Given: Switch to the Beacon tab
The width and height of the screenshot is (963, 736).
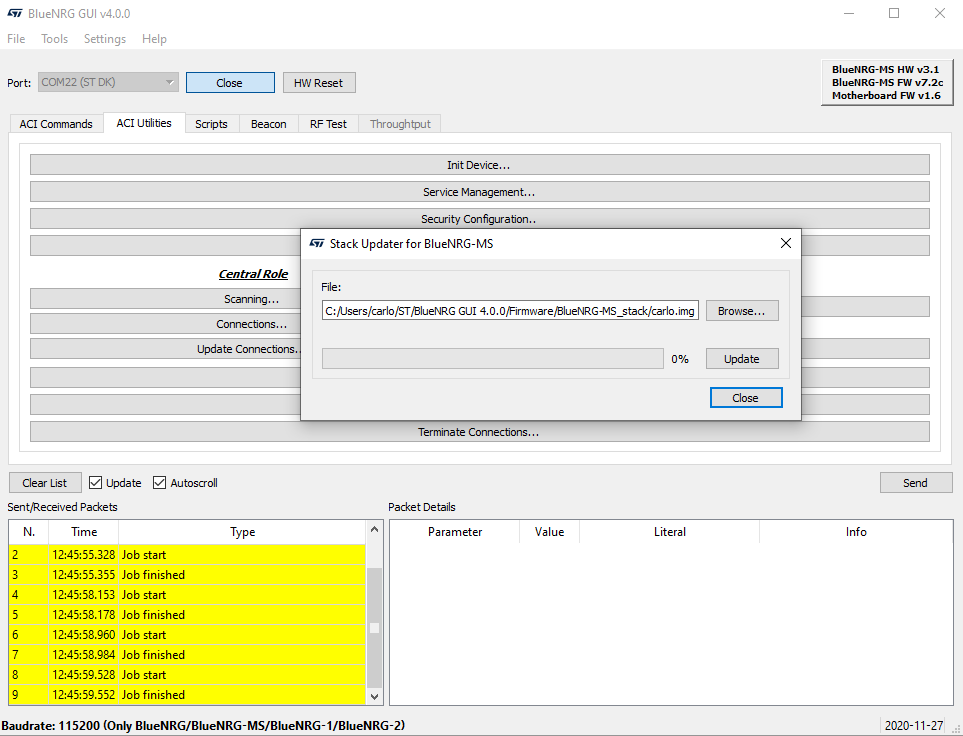Looking at the screenshot, I should pyautogui.click(x=268, y=123).
